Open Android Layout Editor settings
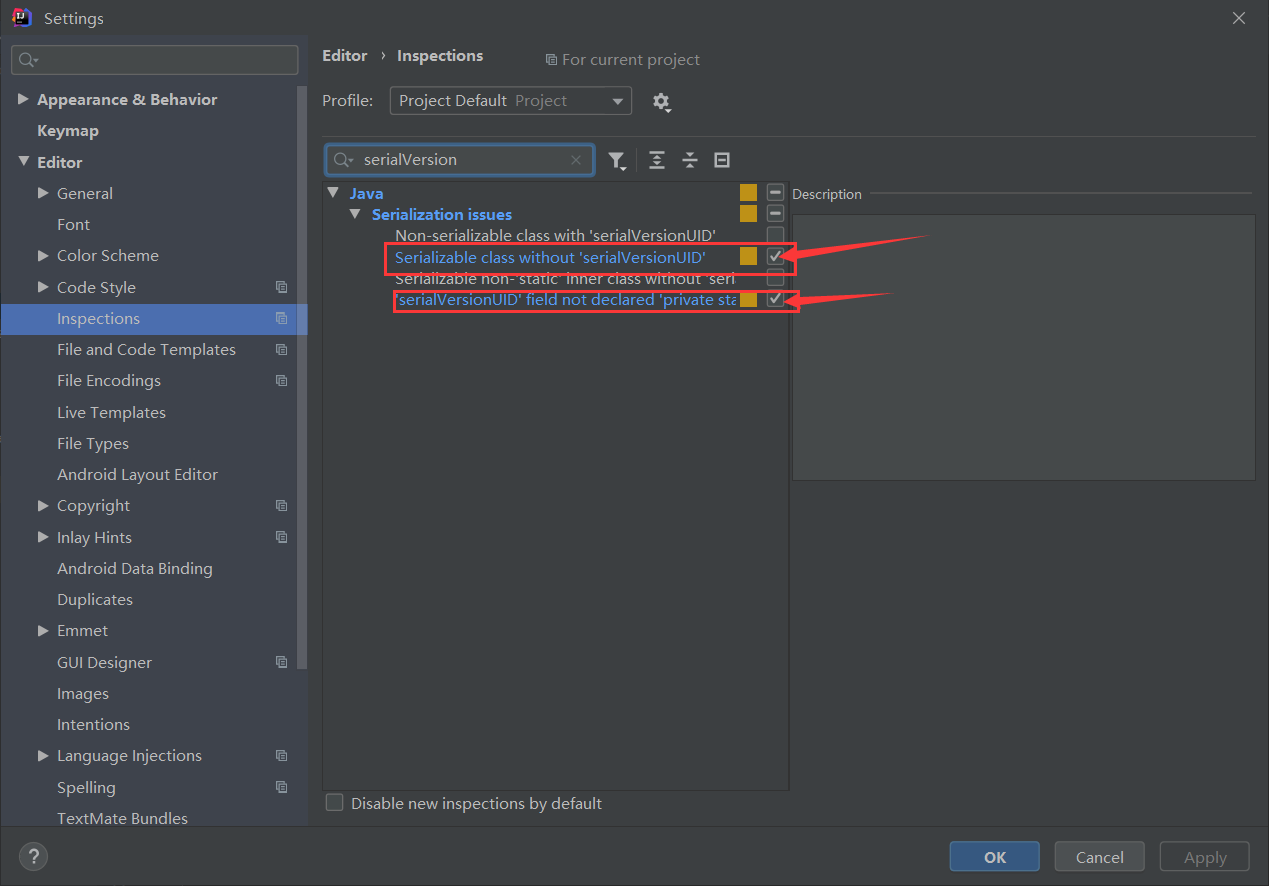 [x=137, y=475]
